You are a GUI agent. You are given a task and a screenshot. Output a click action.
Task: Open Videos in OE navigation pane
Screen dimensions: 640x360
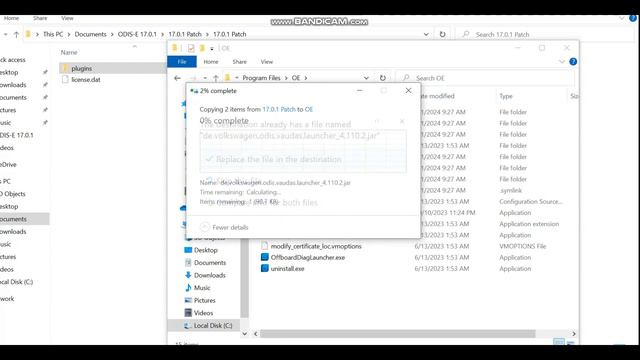coord(203,313)
